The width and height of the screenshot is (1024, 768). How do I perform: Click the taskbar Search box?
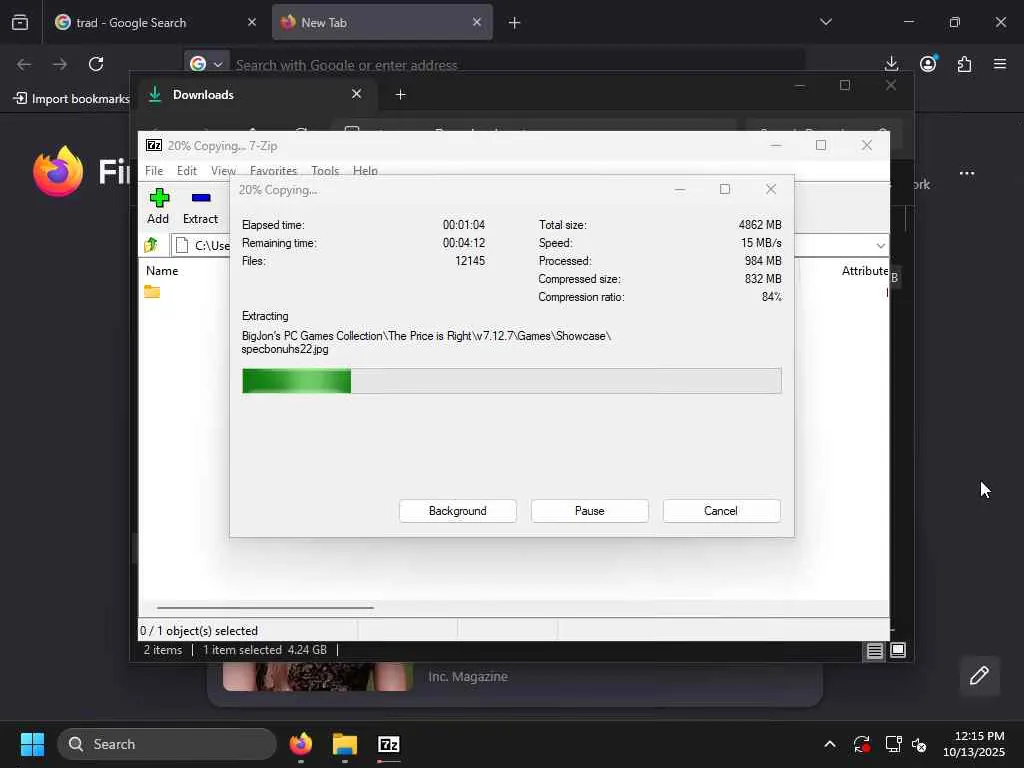[x=167, y=744]
